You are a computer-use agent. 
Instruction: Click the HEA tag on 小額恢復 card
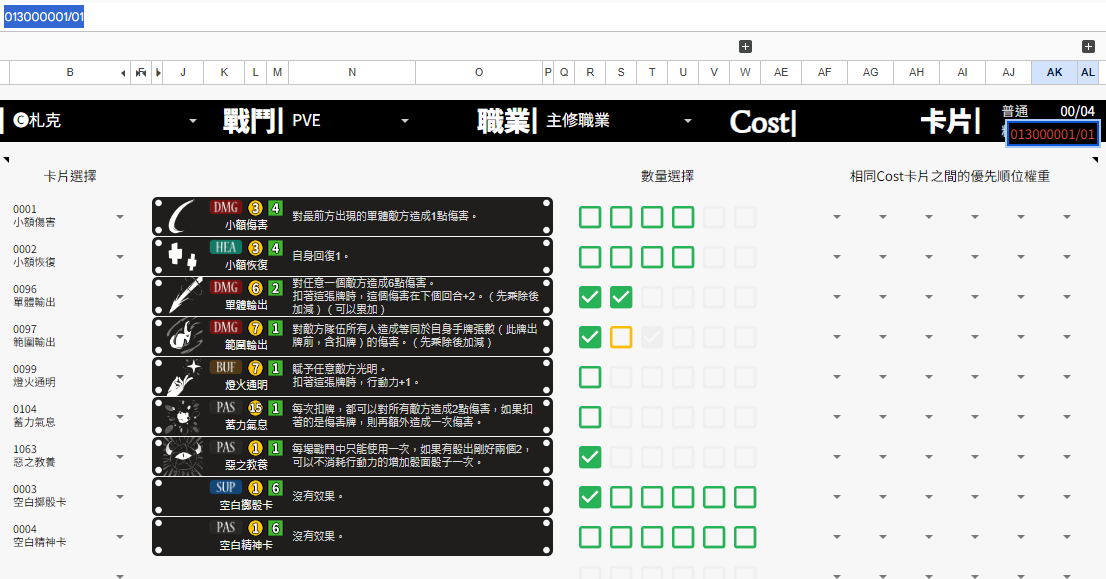click(x=226, y=248)
